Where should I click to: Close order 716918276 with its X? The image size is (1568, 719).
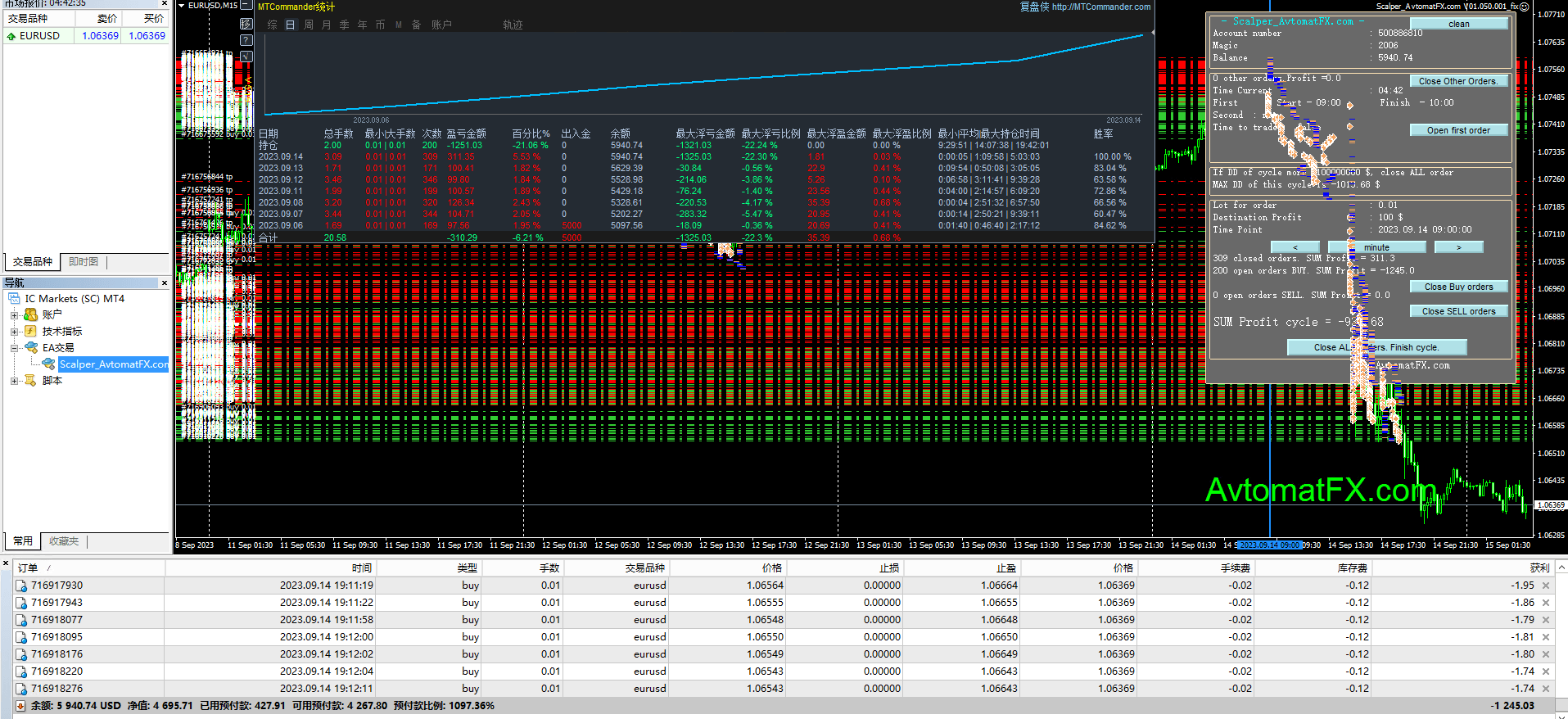click(x=1546, y=689)
